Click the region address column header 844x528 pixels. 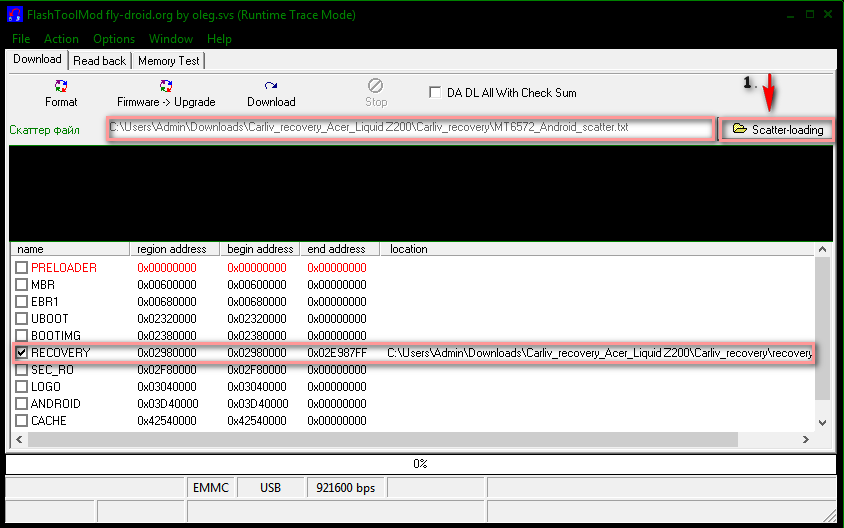(171, 249)
